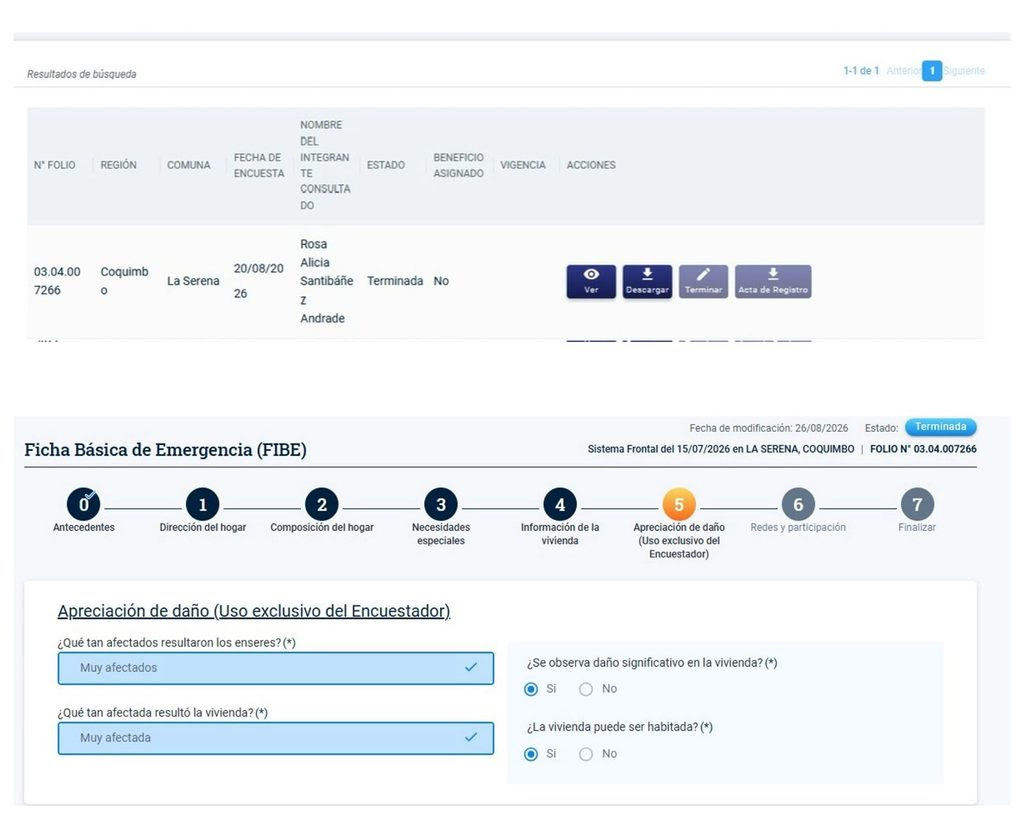This screenshot has height=819, width=1024.
Task: Download the Acta de Registro
Action: click(773, 281)
